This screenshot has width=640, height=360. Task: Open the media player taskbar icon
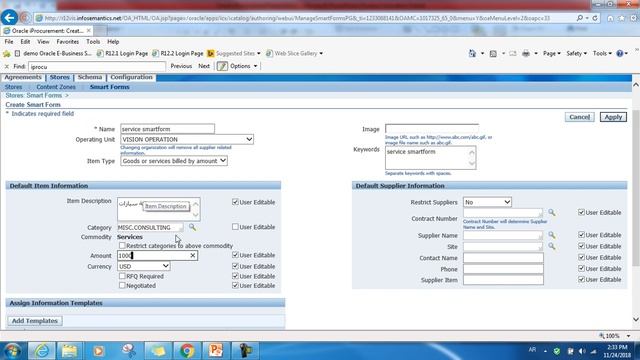[x=98, y=351]
